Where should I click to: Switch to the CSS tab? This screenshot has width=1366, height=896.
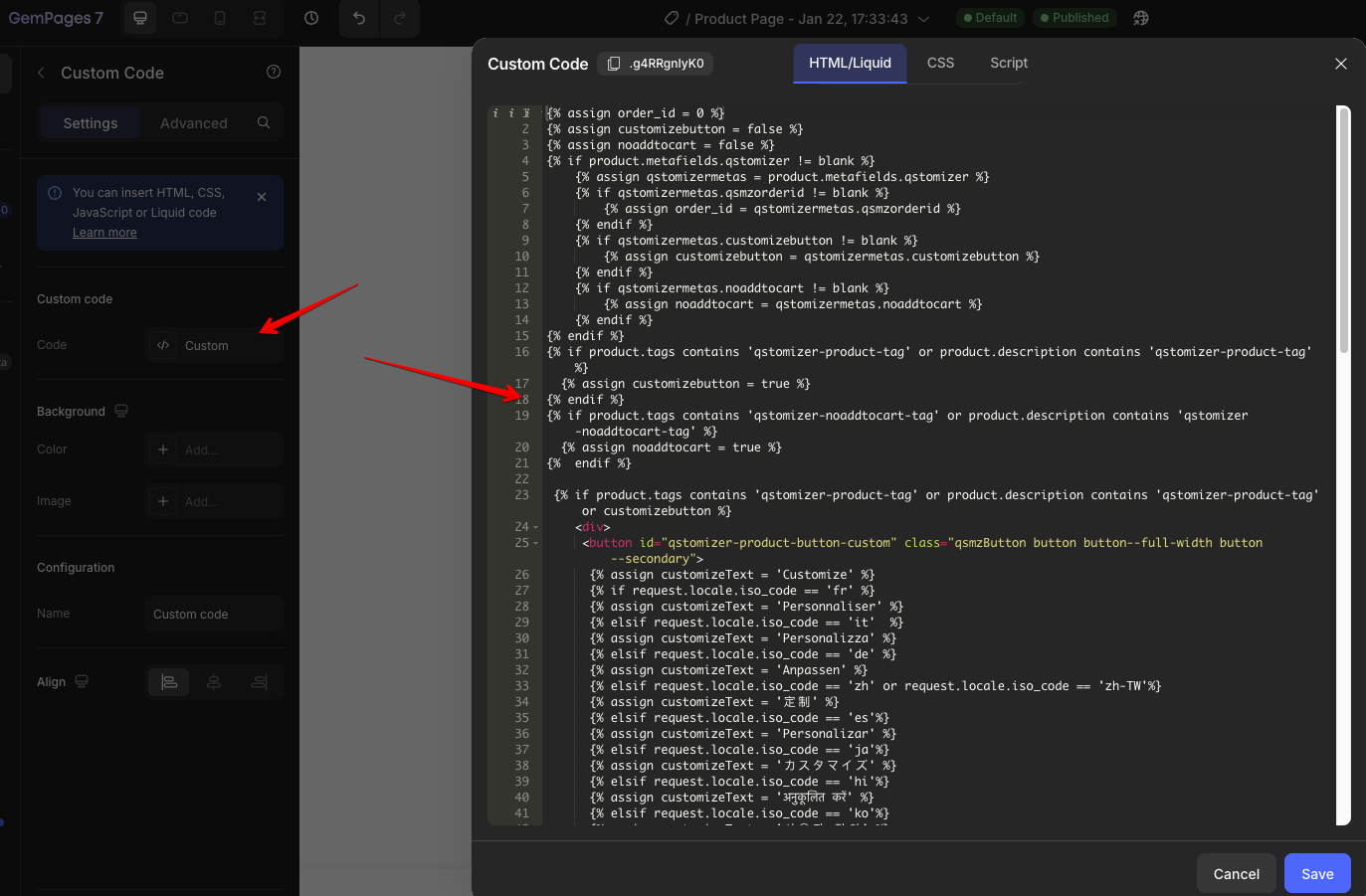[940, 63]
